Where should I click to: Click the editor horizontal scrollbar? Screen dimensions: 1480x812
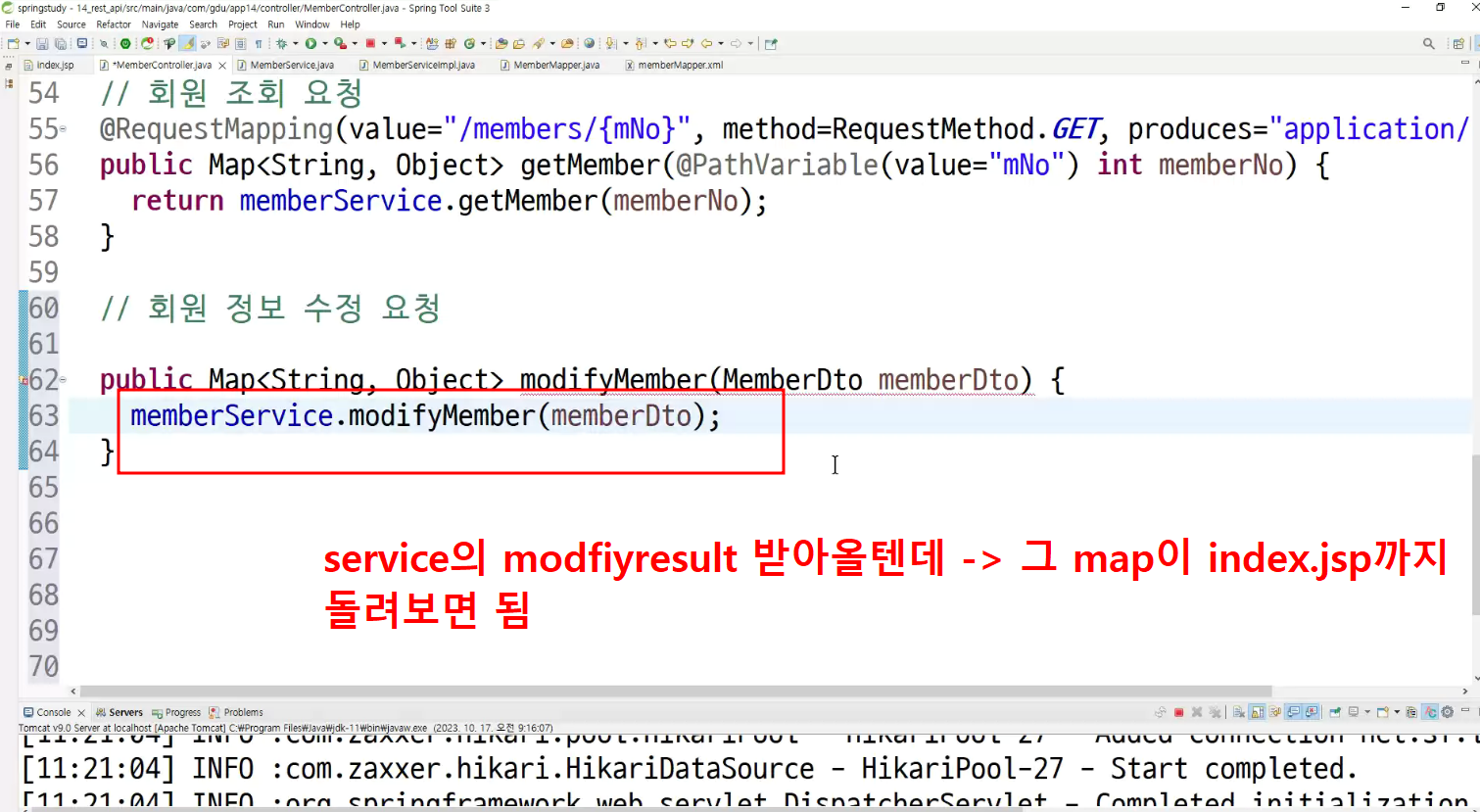click(676, 692)
